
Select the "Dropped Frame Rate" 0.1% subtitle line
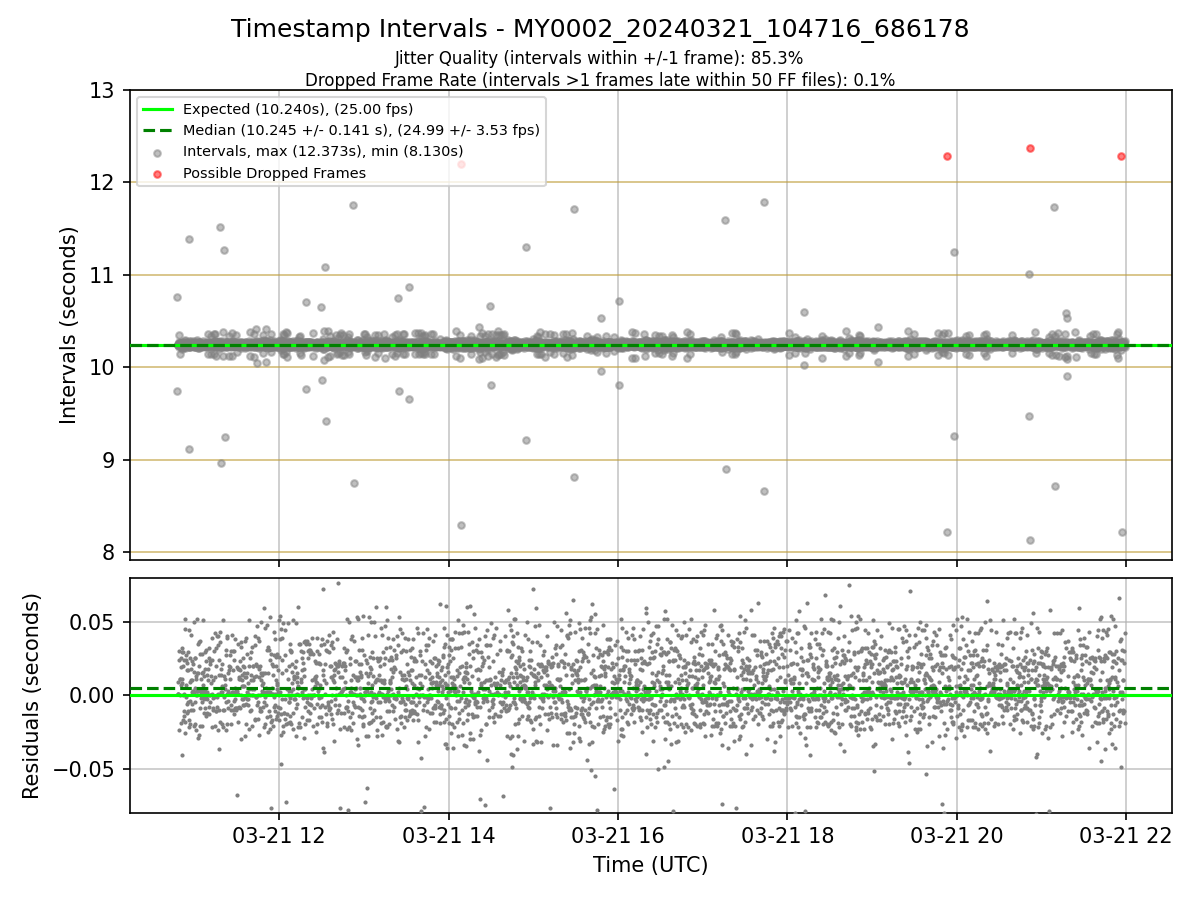600,79
